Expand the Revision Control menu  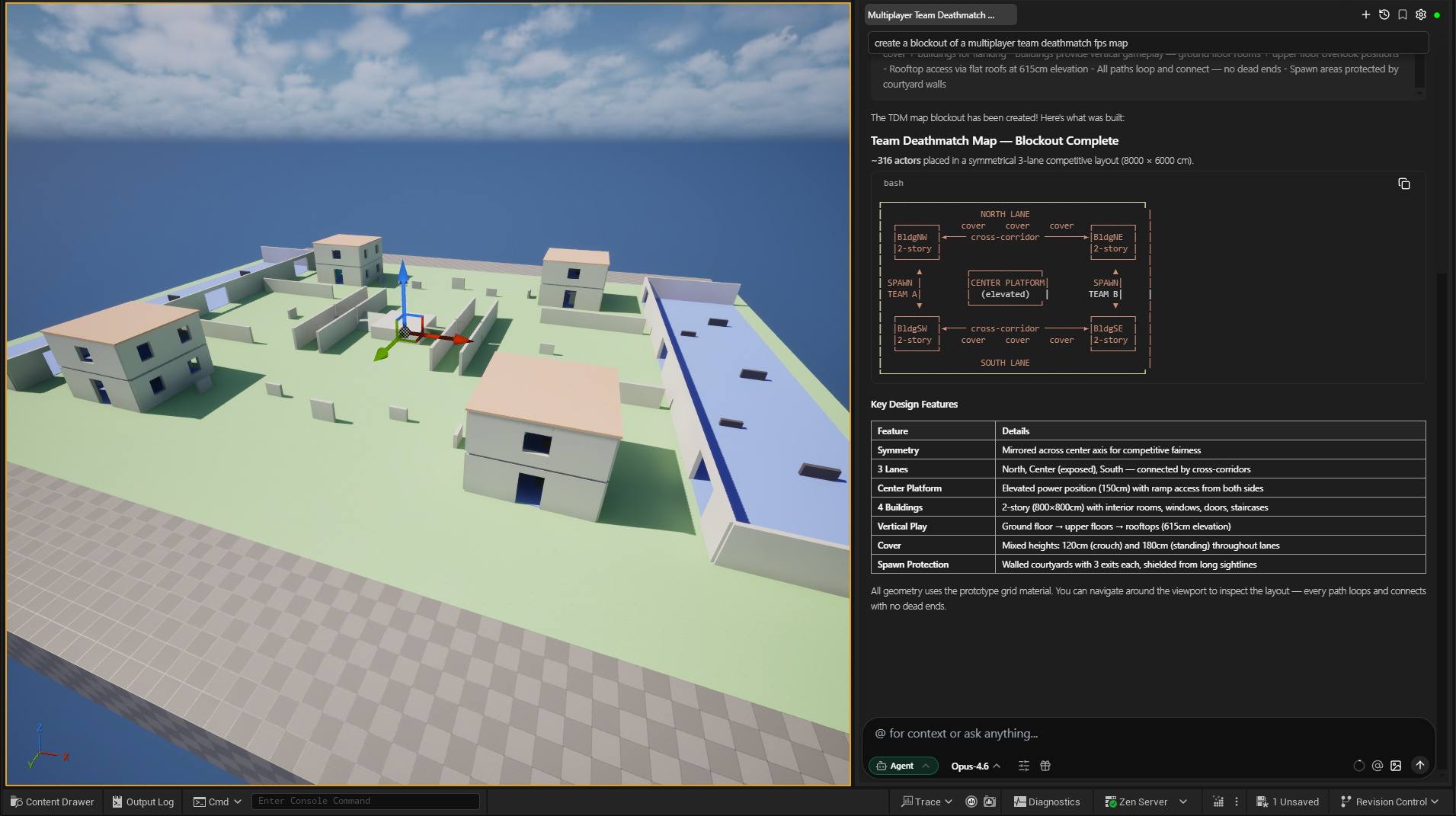[1389, 802]
